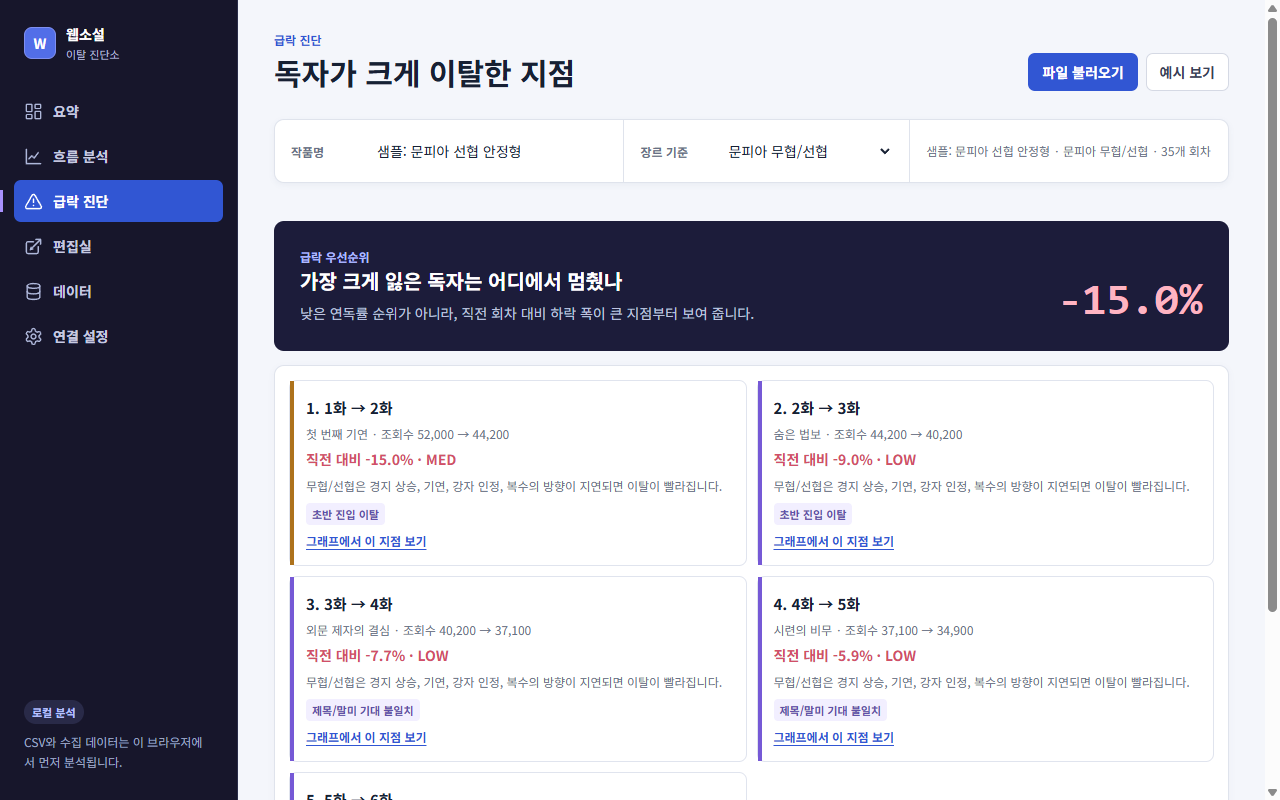Click the 초반 진입 이탈 tag in 1화 → 2화 card
Image resolution: width=1280 pixels, height=800 pixels.
(345, 515)
